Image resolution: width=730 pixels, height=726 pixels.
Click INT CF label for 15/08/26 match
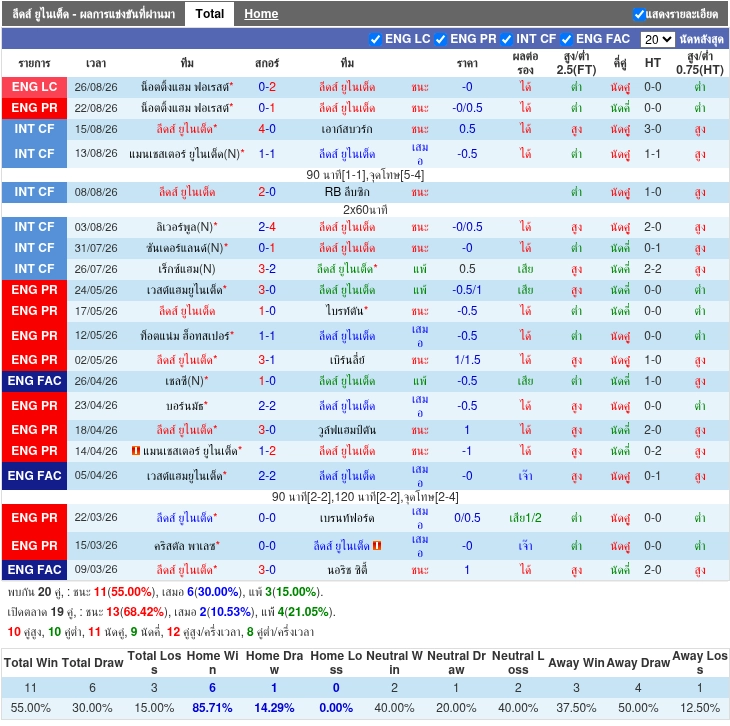(34, 129)
